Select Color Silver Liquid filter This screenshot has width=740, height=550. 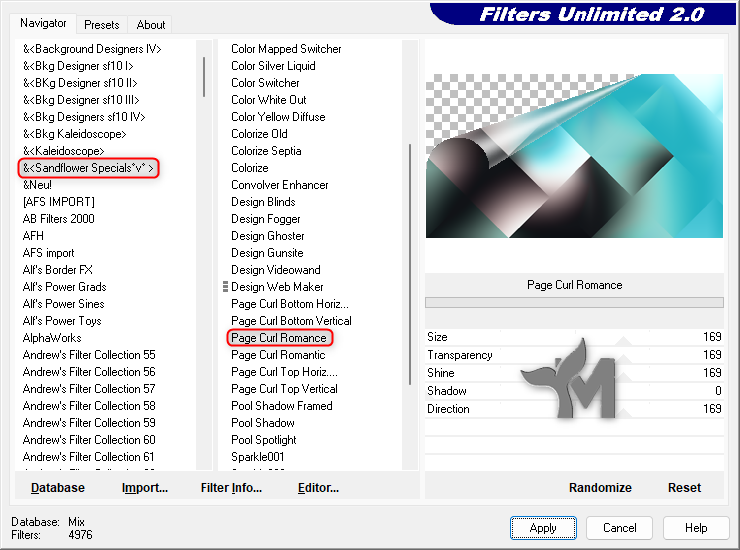(x=273, y=66)
